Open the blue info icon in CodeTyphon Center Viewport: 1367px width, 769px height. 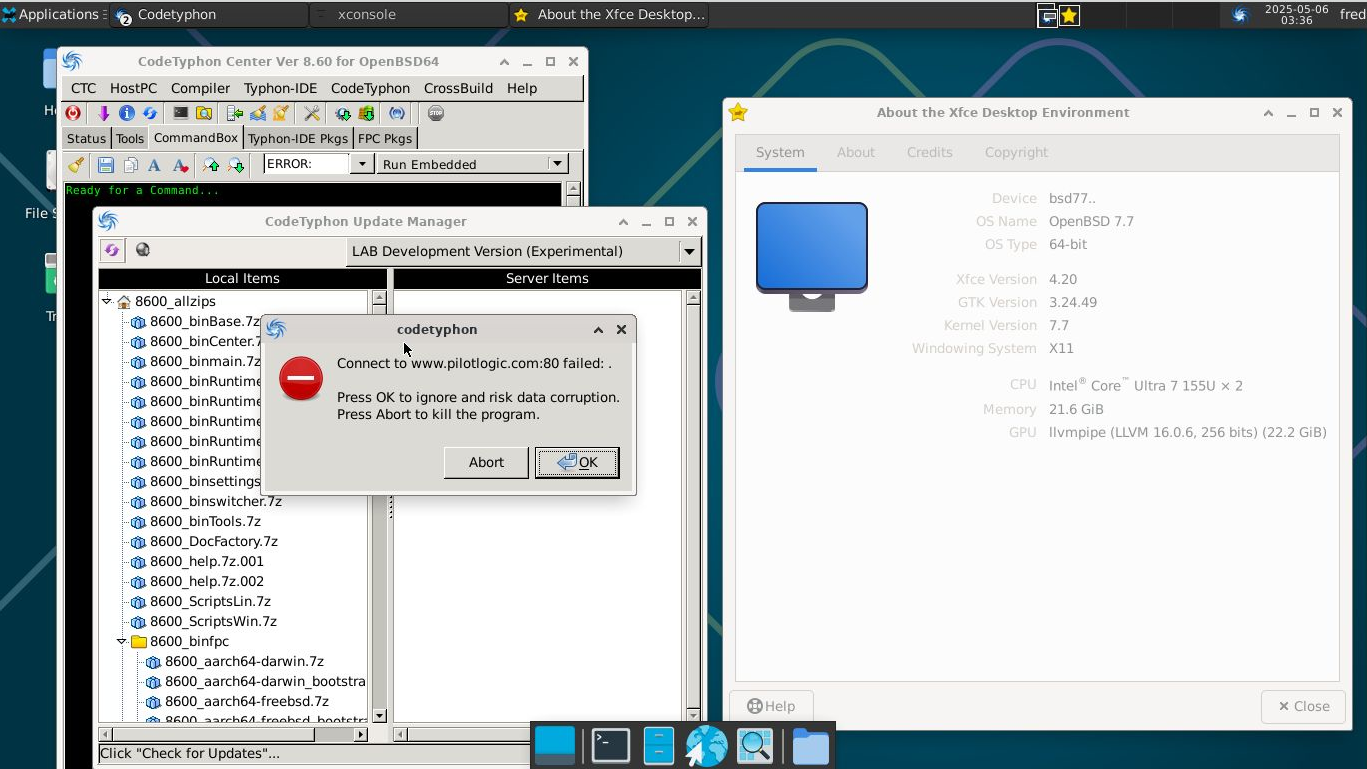[x=126, y=113]
